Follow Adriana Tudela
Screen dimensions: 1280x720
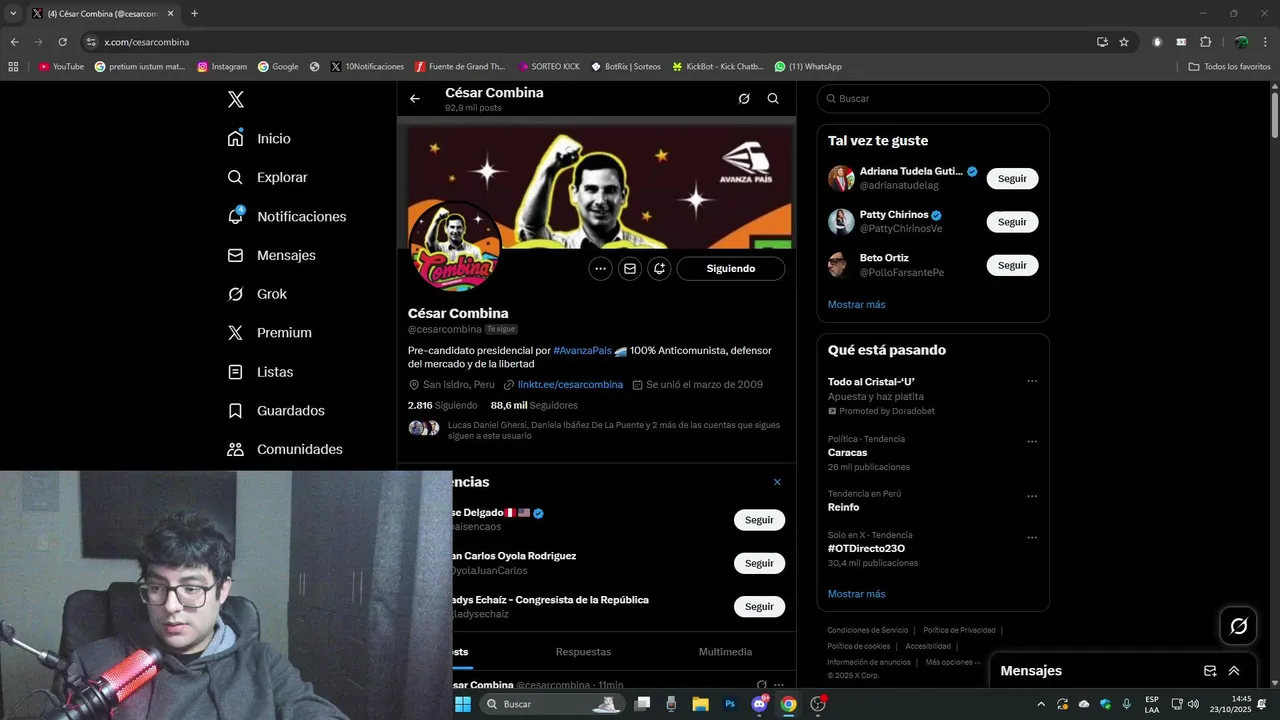(x=1012, y=178)
